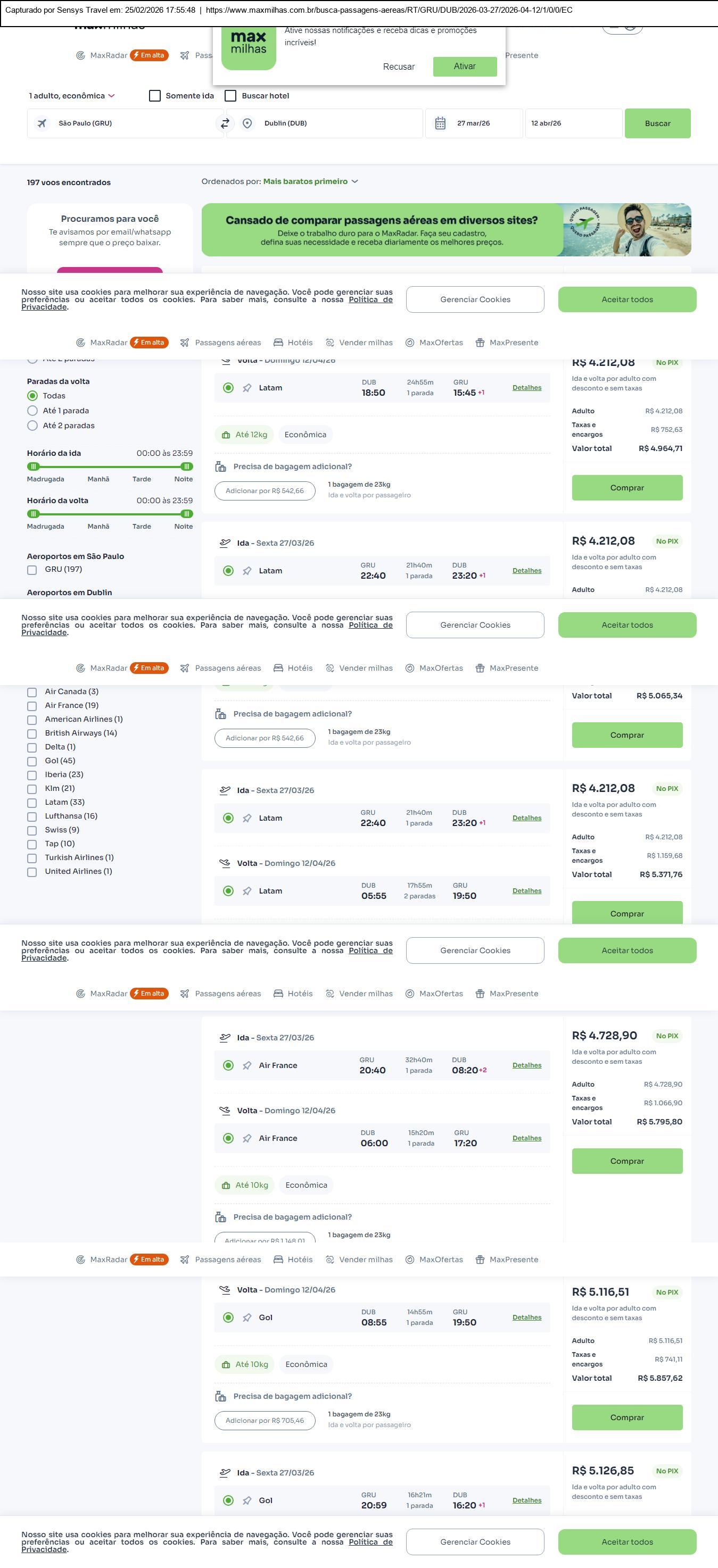Click the MaxRadar promotional banner
718x1568 pixels.
click(x=446, y=230)
